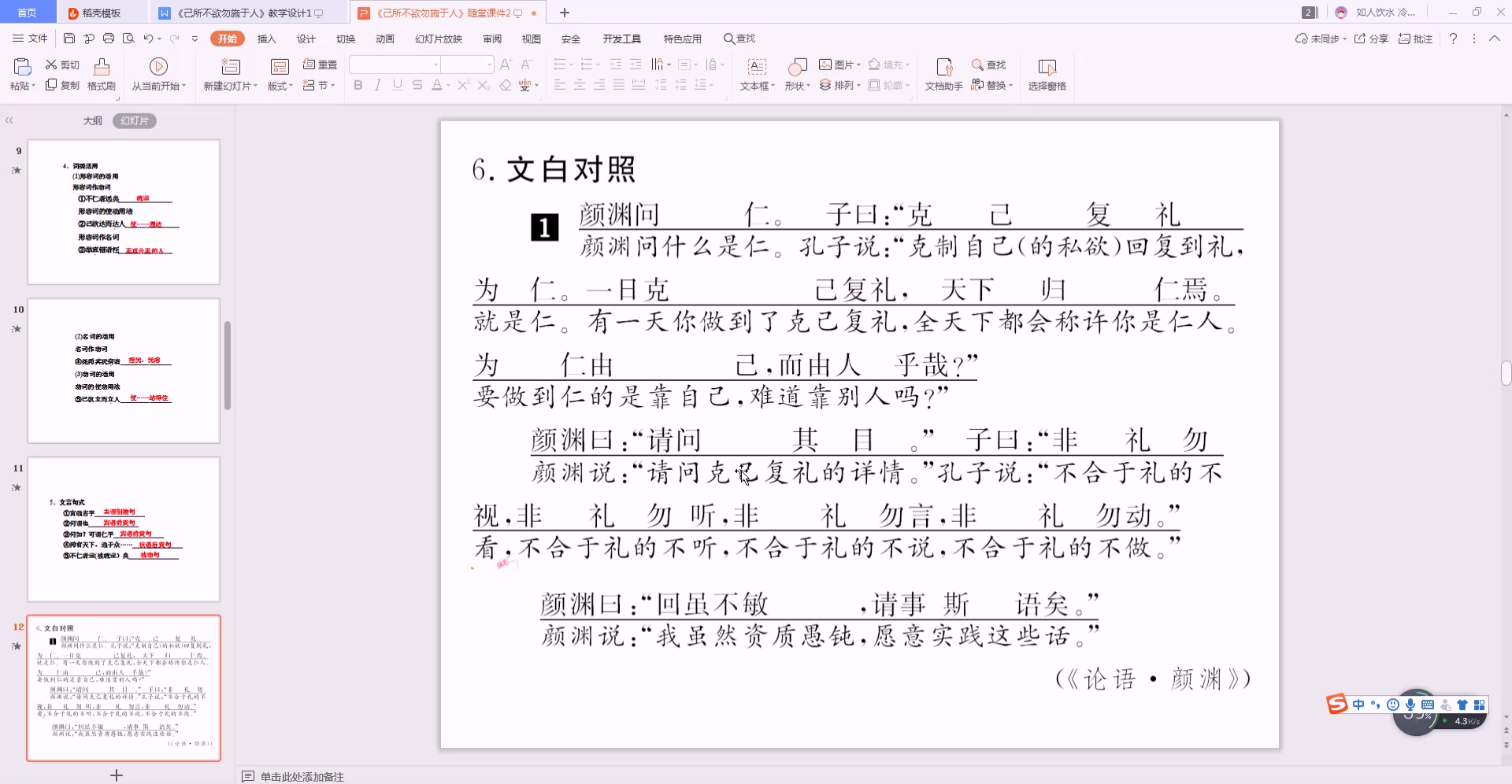Start slideshow from current slide (从当前开始)
Viewport: 1512px width, 784px height.
158,75
